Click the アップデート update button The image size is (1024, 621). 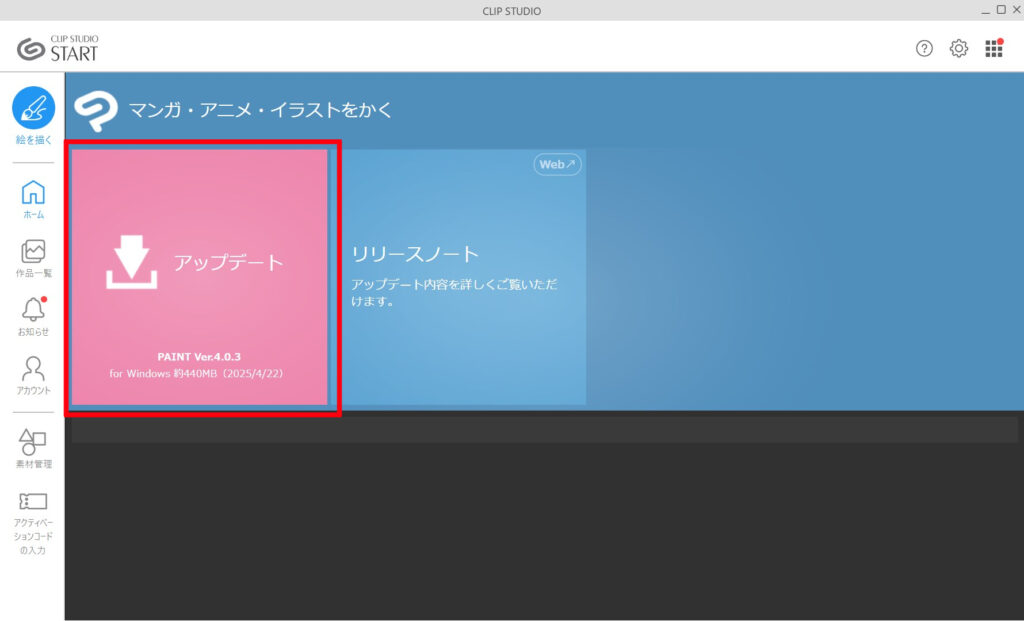coord(199,277)
